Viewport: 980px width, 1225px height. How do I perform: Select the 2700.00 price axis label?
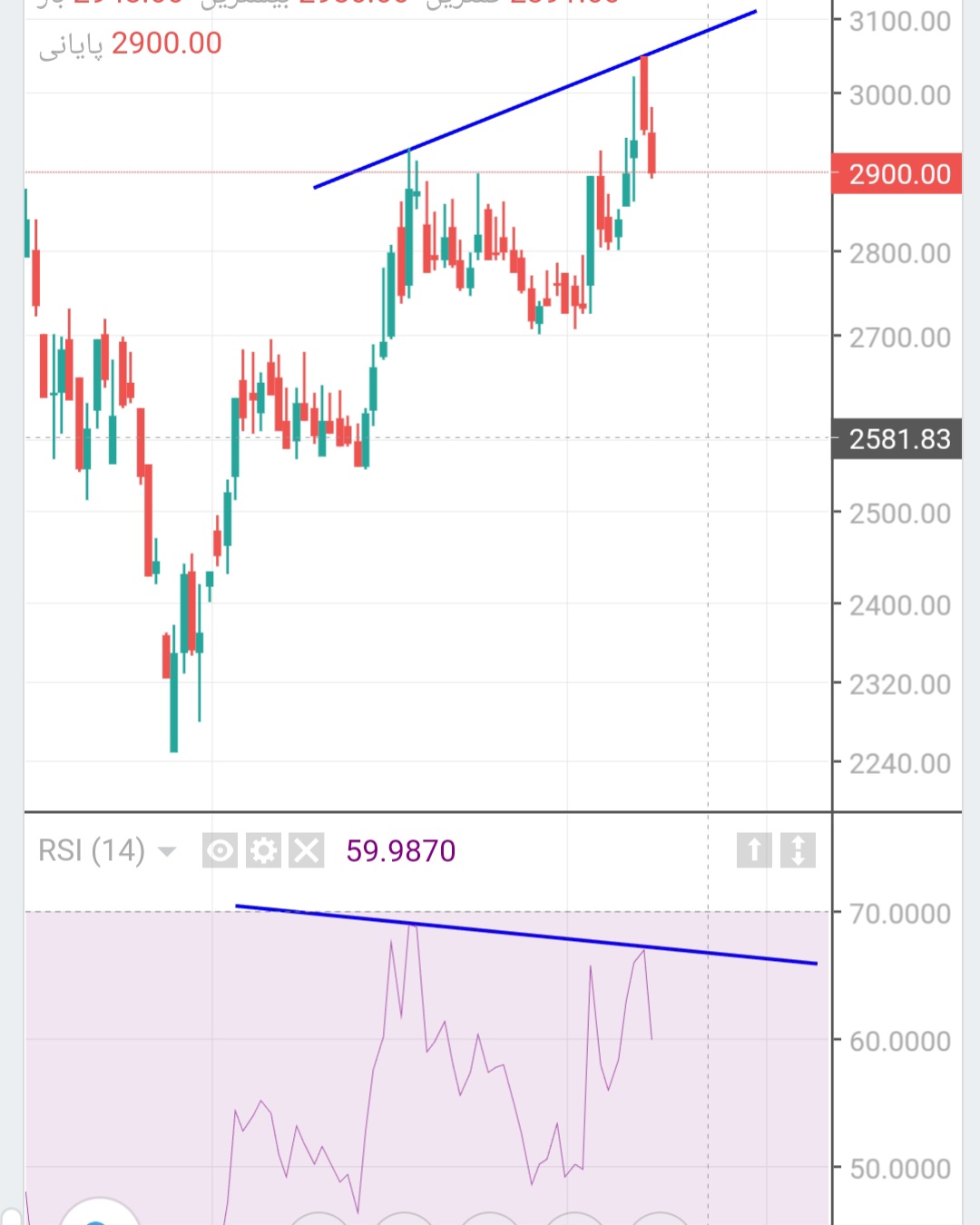(900, 338)
